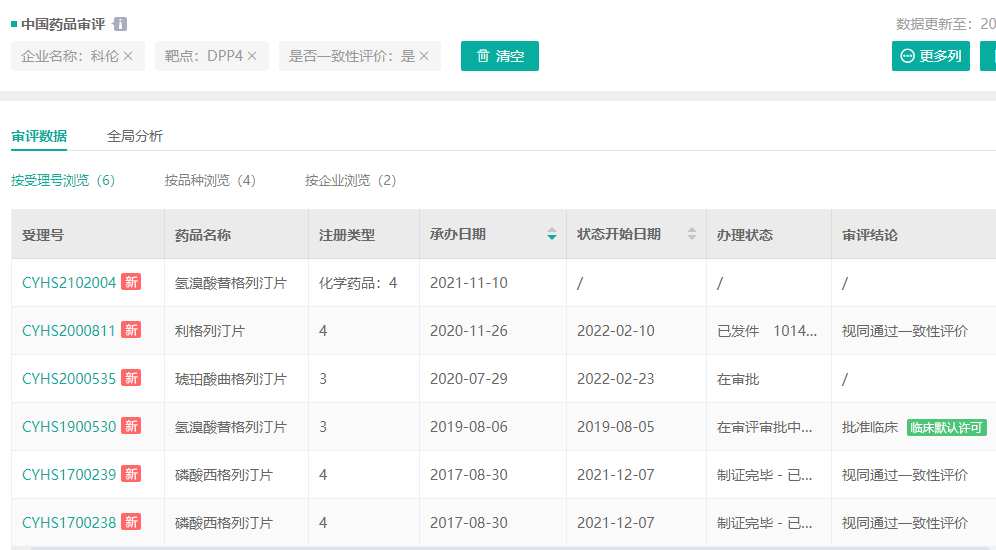Open record CYHS2000811
Image resolution: width=996 pixels, height=550 pixels.
point(69,331)
